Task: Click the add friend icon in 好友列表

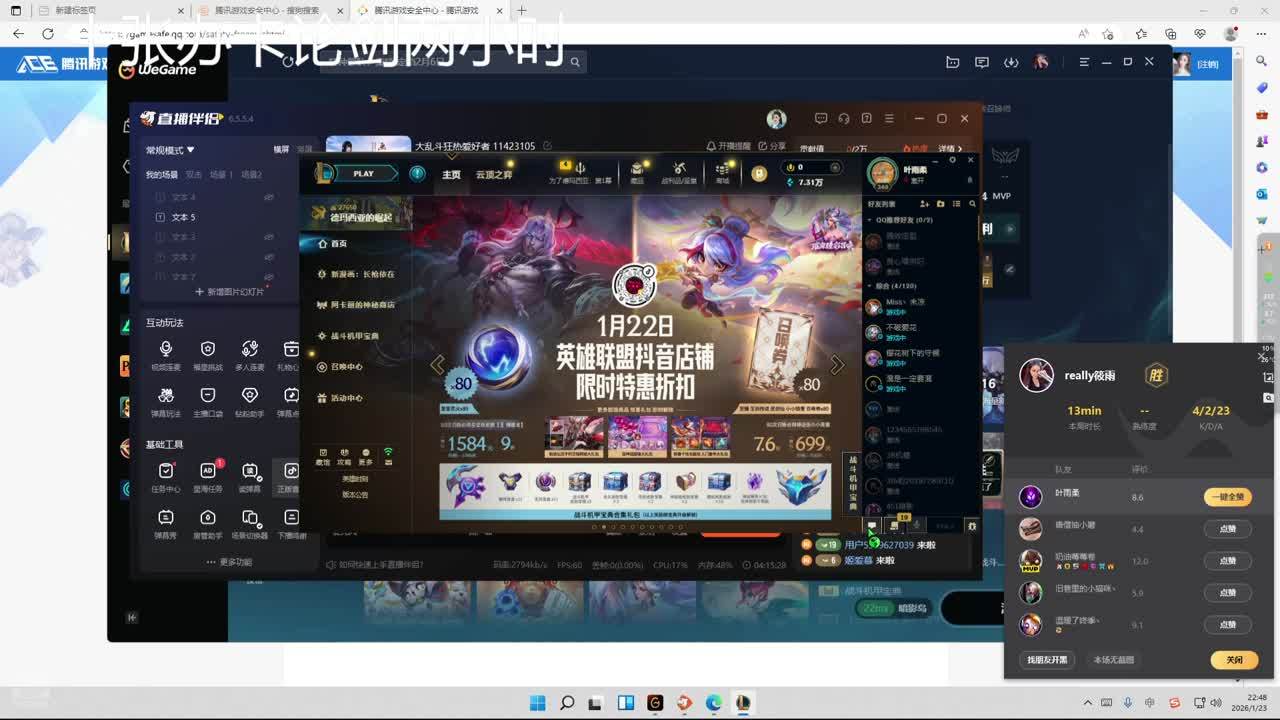Action: click(924, 204)
